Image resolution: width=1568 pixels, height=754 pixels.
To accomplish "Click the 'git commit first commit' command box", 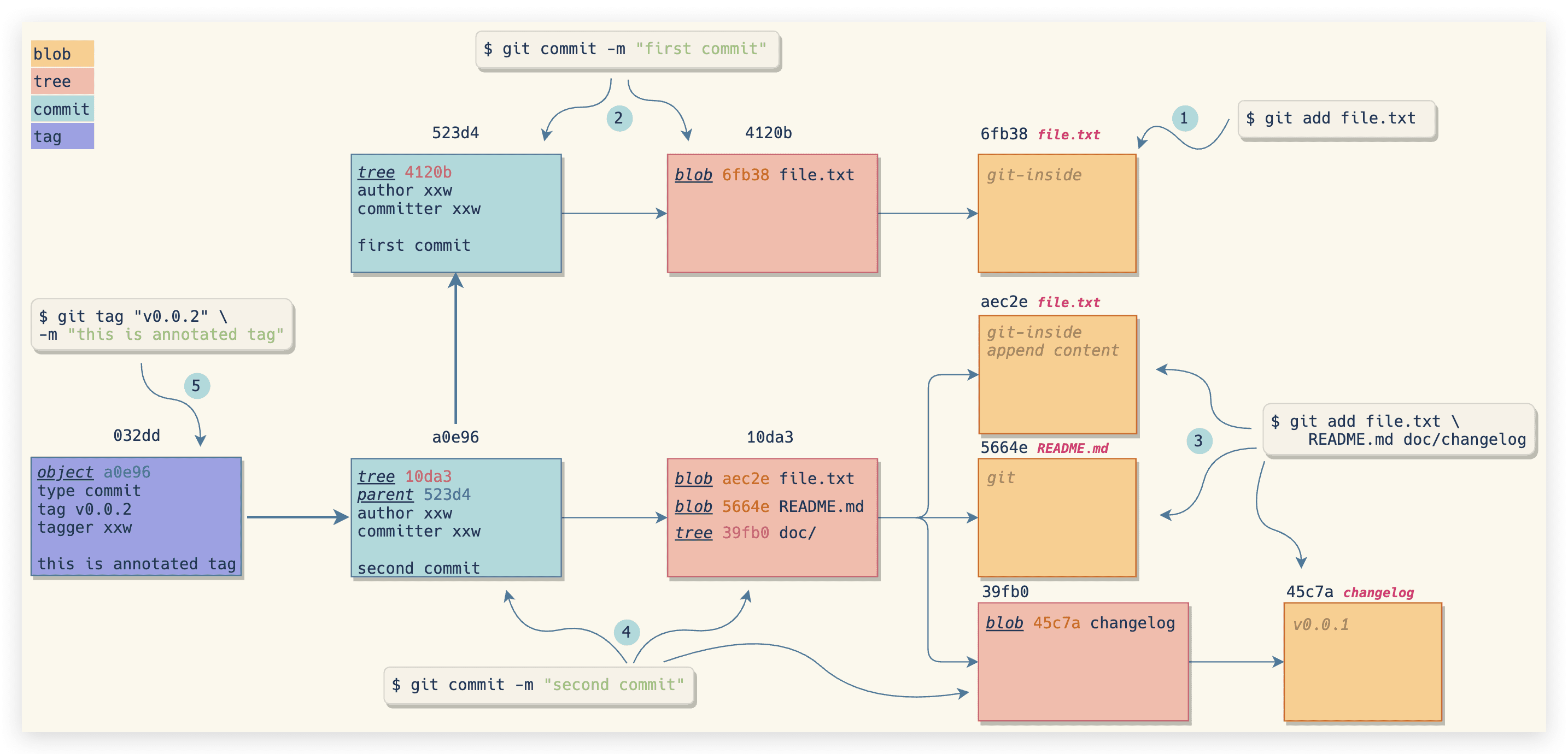I will click(x=627, y=50).
